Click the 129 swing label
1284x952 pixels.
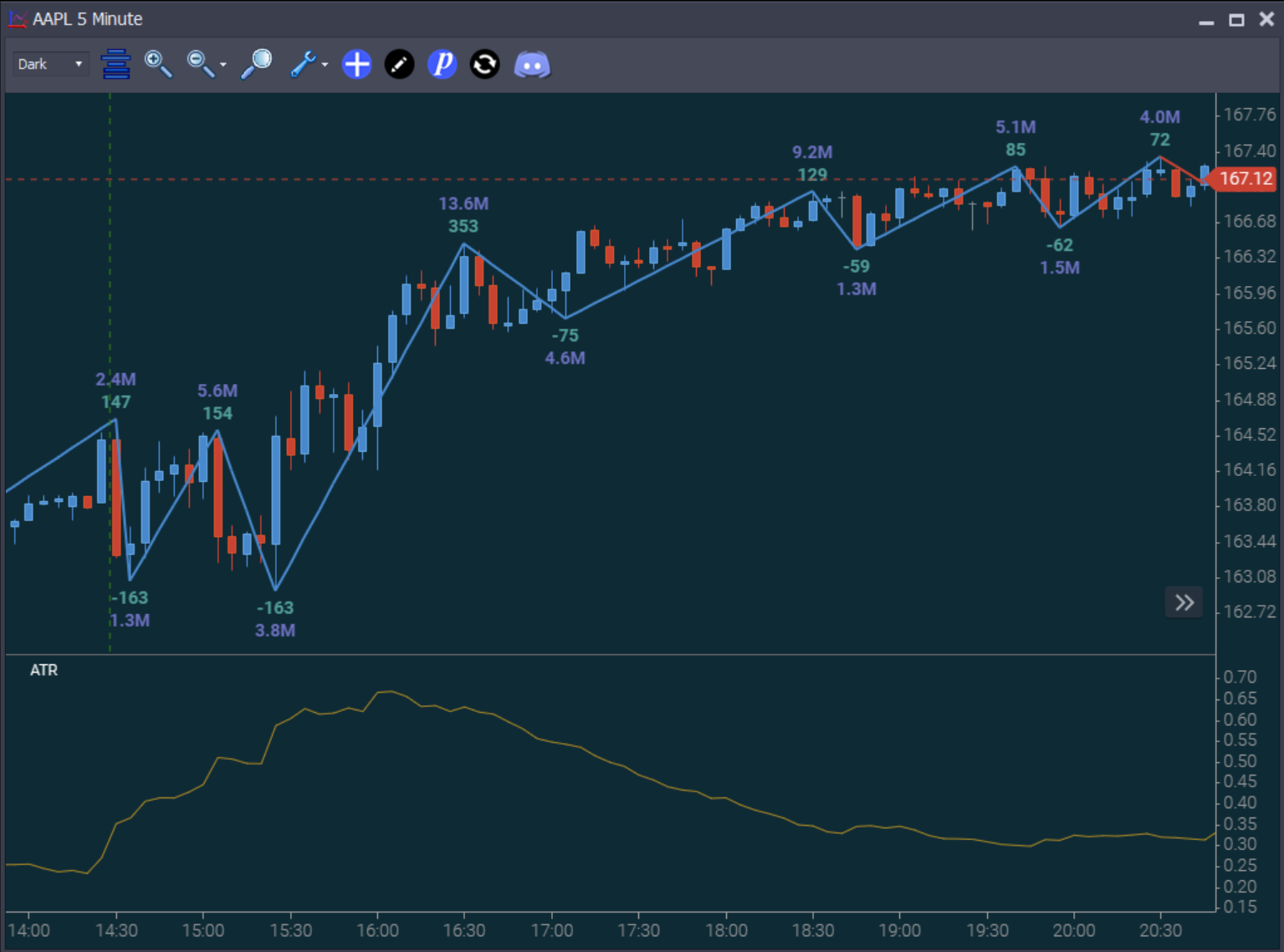pyautogui.click(x=812, y=175)
